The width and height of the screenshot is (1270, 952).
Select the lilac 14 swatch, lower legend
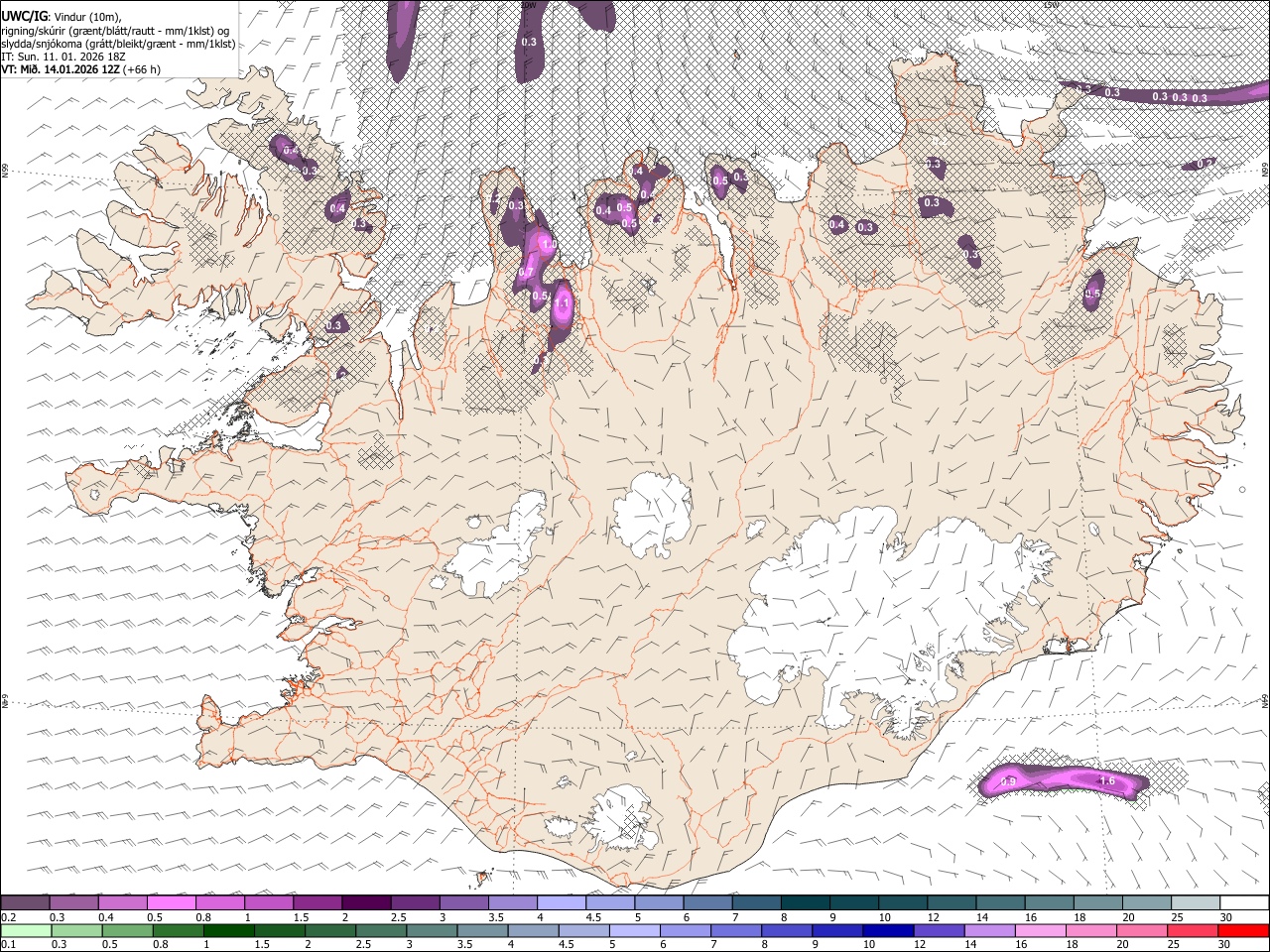click(989, 930)
